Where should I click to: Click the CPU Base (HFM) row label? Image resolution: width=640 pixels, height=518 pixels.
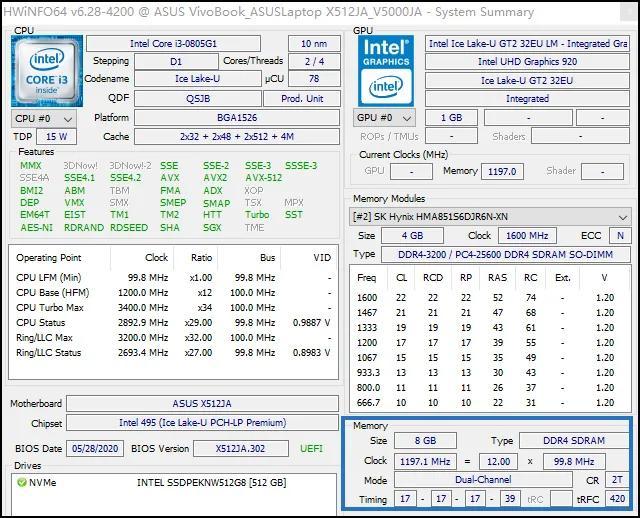point(53,293)
